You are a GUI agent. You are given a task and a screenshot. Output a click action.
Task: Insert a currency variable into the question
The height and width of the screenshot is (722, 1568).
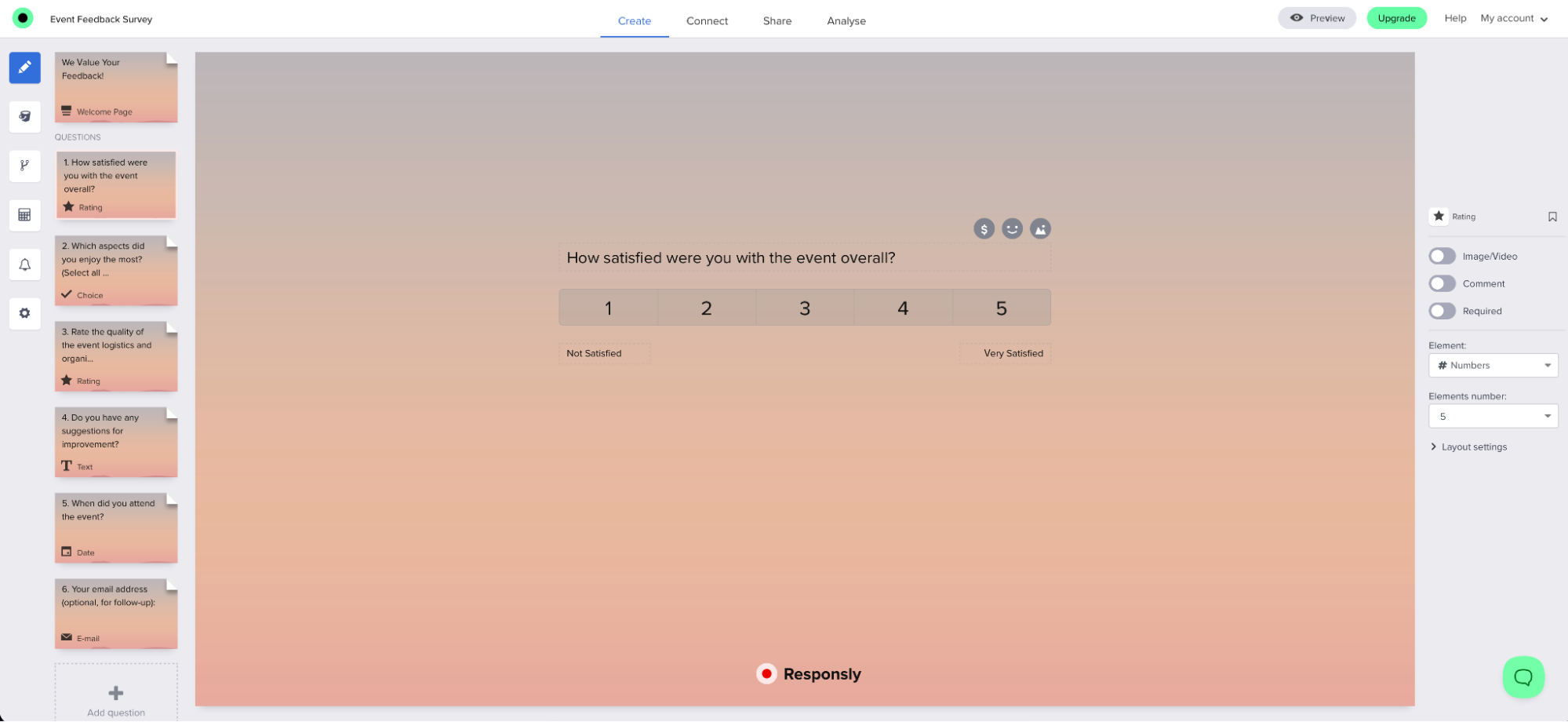click(984, 228)
